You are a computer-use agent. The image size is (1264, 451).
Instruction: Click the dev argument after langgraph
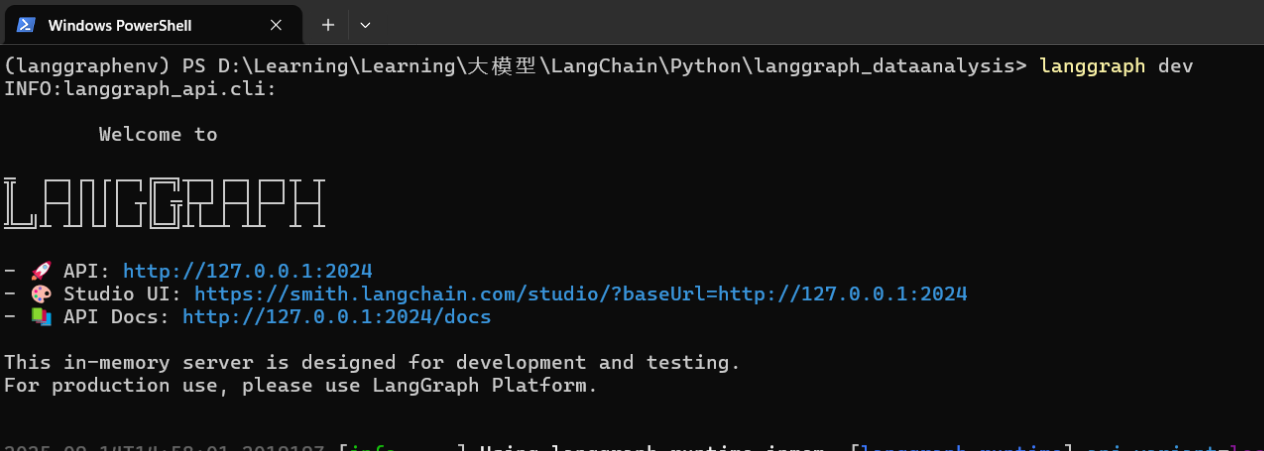coord(1175,66)
